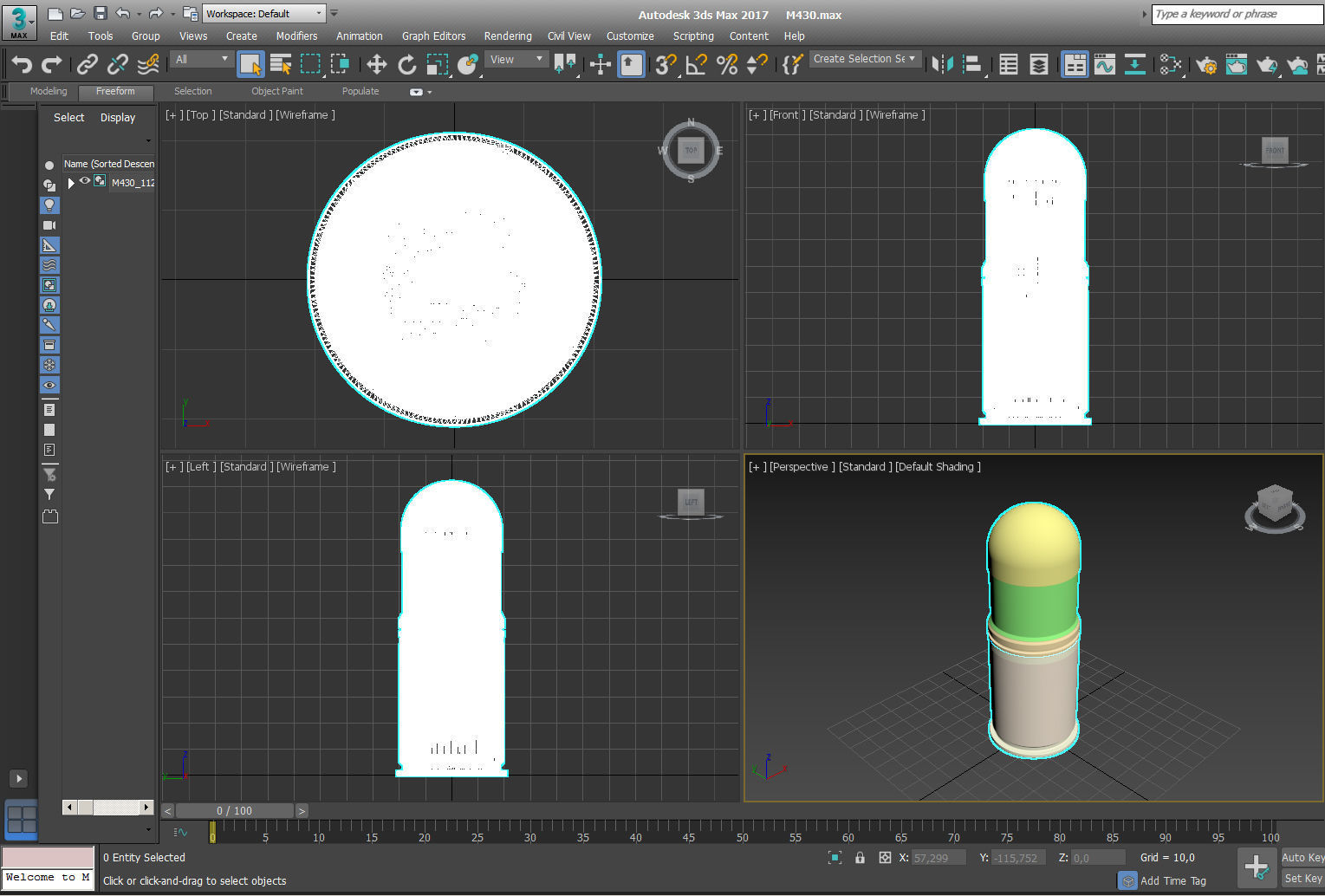Click the Undo arrow in main toolbar
1325x896 pixels.
click(22, 64)
